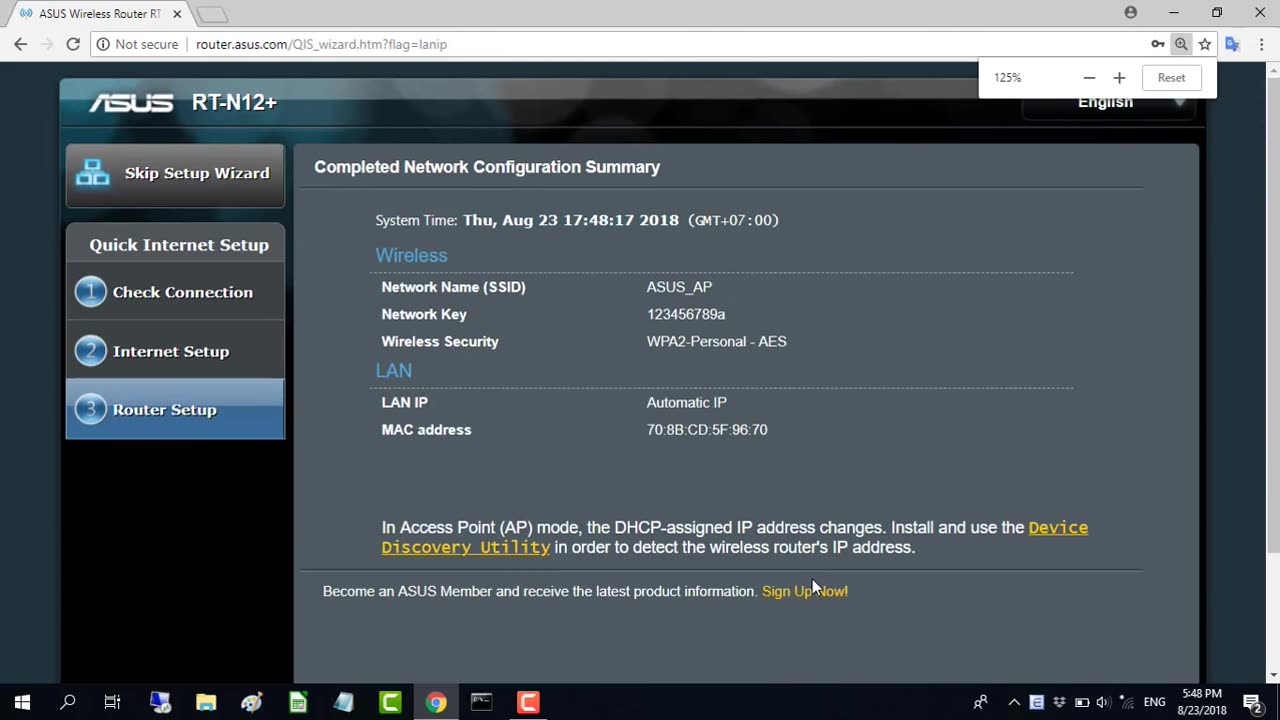The height and width of the screenshot is (720, 1280).
Task: Open the clock showing 5:48 PM
Action: point(1202,702)
